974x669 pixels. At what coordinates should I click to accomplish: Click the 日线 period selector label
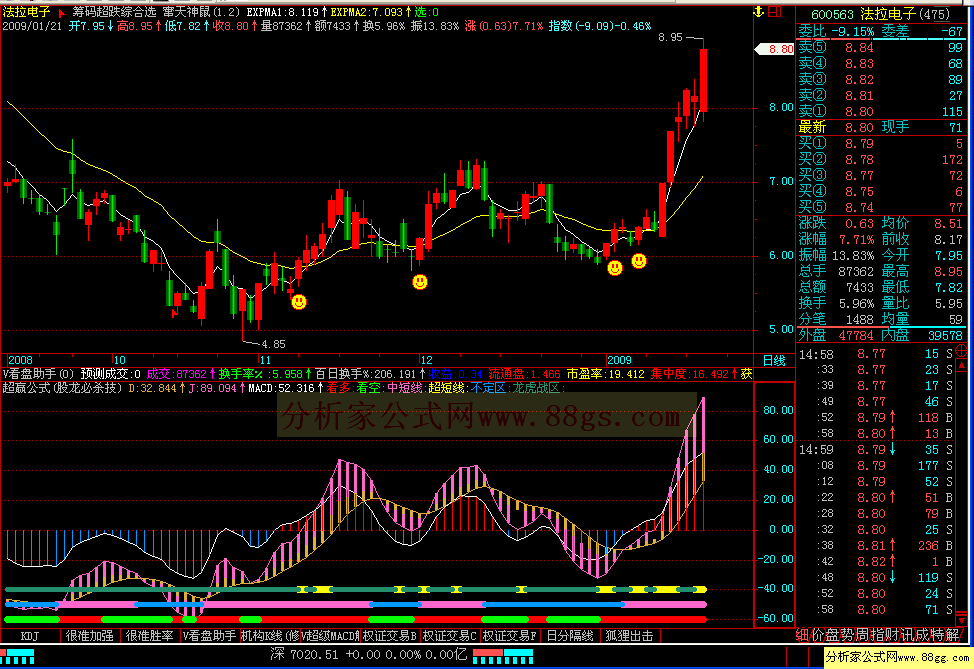pyautogui.click(x=774, y=360)
